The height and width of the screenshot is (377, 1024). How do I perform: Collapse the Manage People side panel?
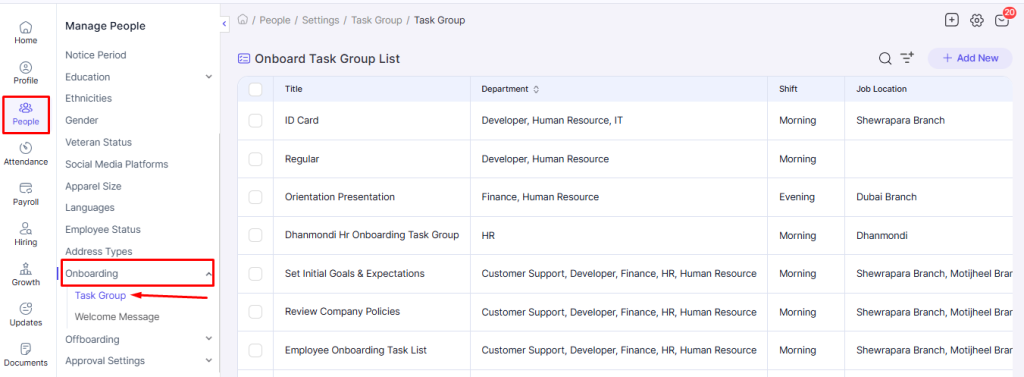pyautogui.click(x=225, y=24)
